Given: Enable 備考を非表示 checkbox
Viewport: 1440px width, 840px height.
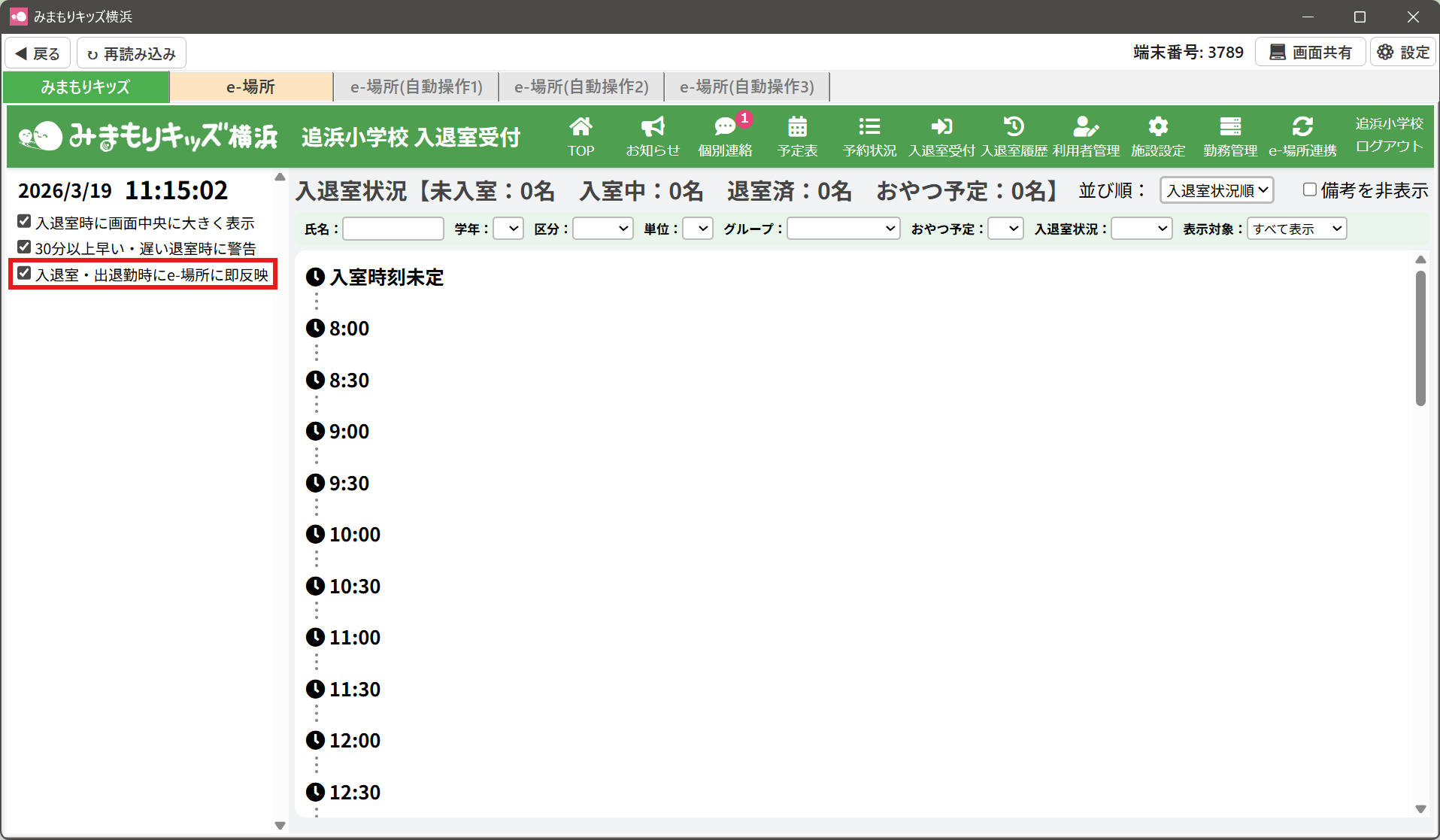Looking at the screenshot, I should [x=1309, y=190].
